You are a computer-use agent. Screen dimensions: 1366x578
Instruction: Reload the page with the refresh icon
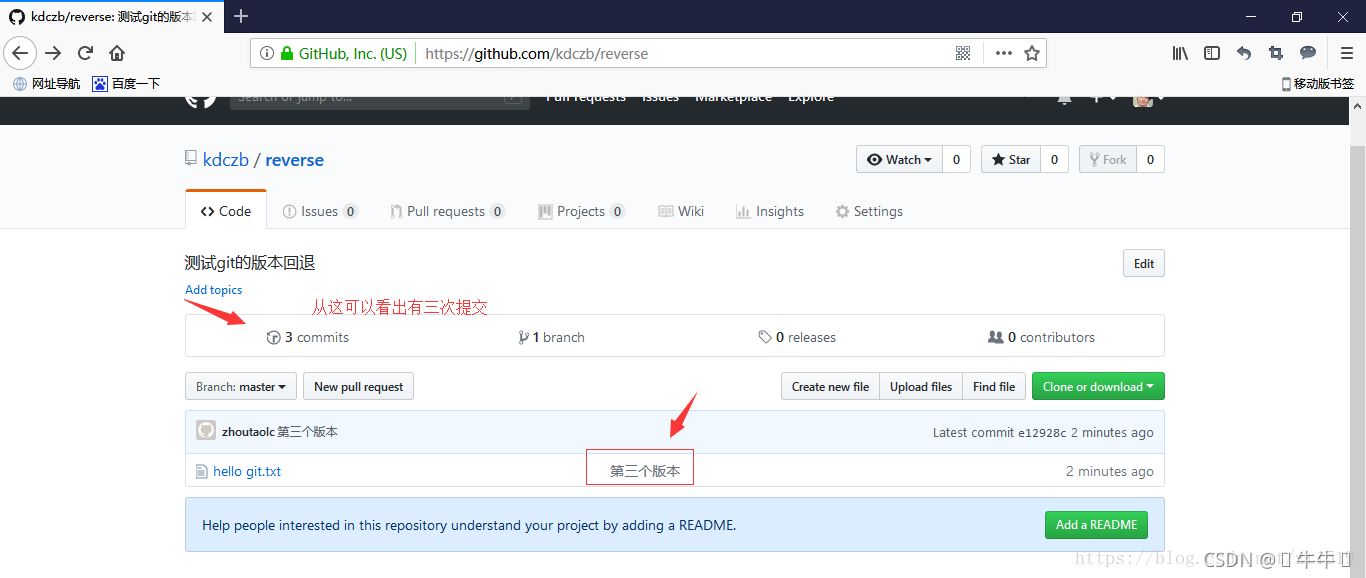click(x=85, y=53)
